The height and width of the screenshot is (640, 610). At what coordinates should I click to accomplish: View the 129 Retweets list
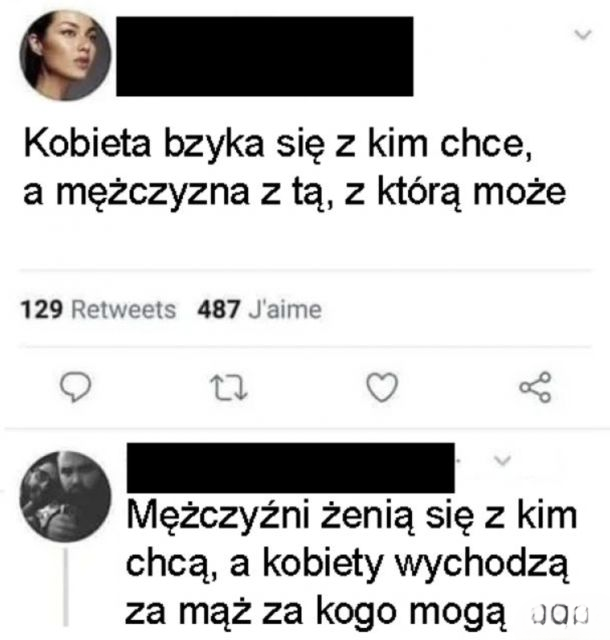click(98, 309)
